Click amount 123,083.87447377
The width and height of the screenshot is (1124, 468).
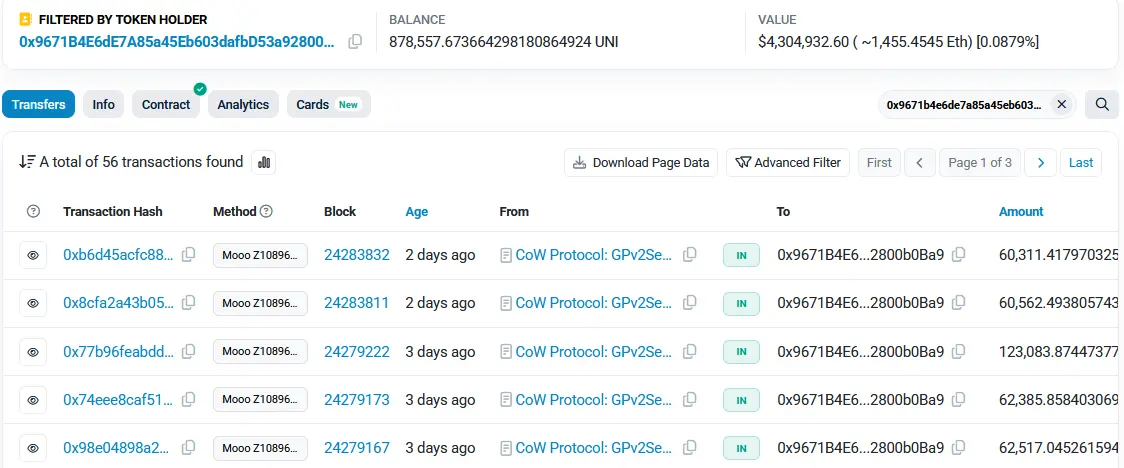[1059, 351]
